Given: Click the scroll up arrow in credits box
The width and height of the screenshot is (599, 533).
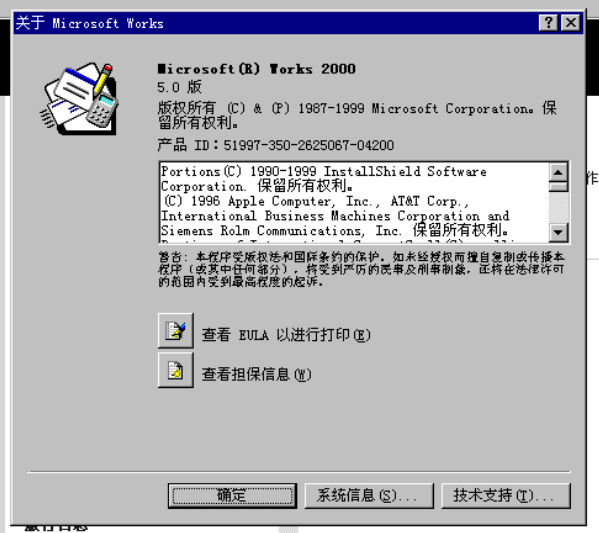Looking at the screenshot, I should click(558, 173).
